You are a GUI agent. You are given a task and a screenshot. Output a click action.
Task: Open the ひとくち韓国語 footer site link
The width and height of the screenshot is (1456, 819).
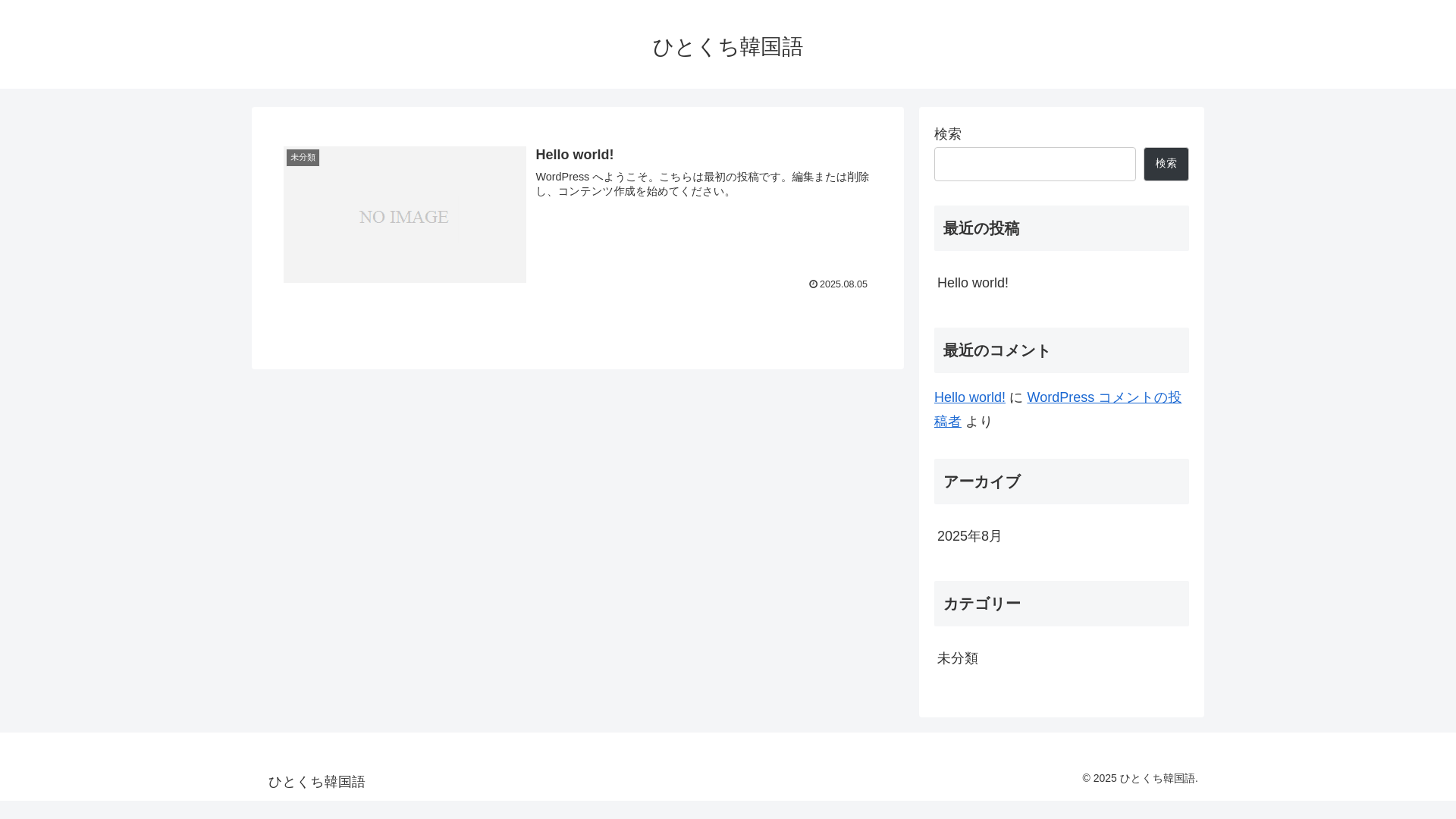click(x=316, y=782)
